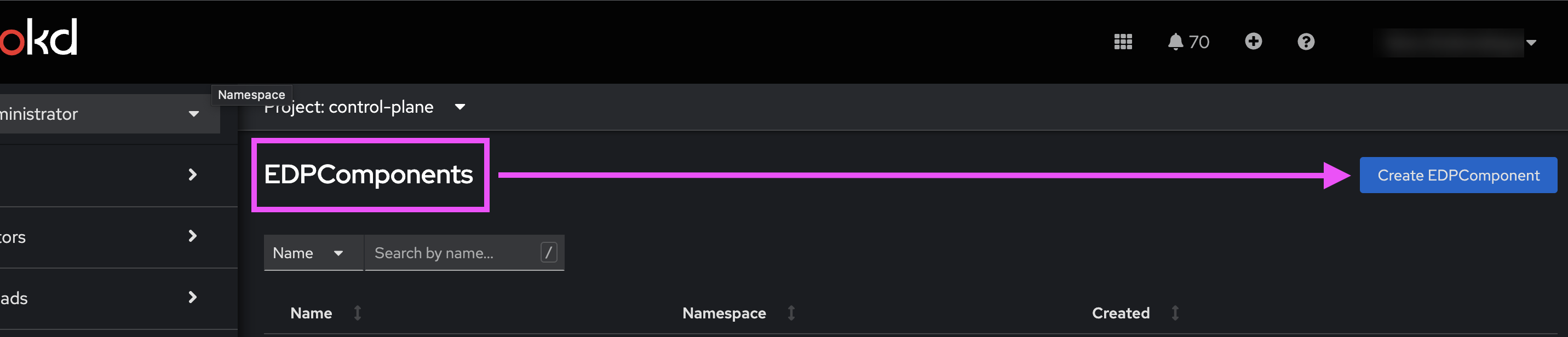The height and width of the screenshot is (337, 1568).
Task: Sort table by Created column arrows
Action: 1175,313
